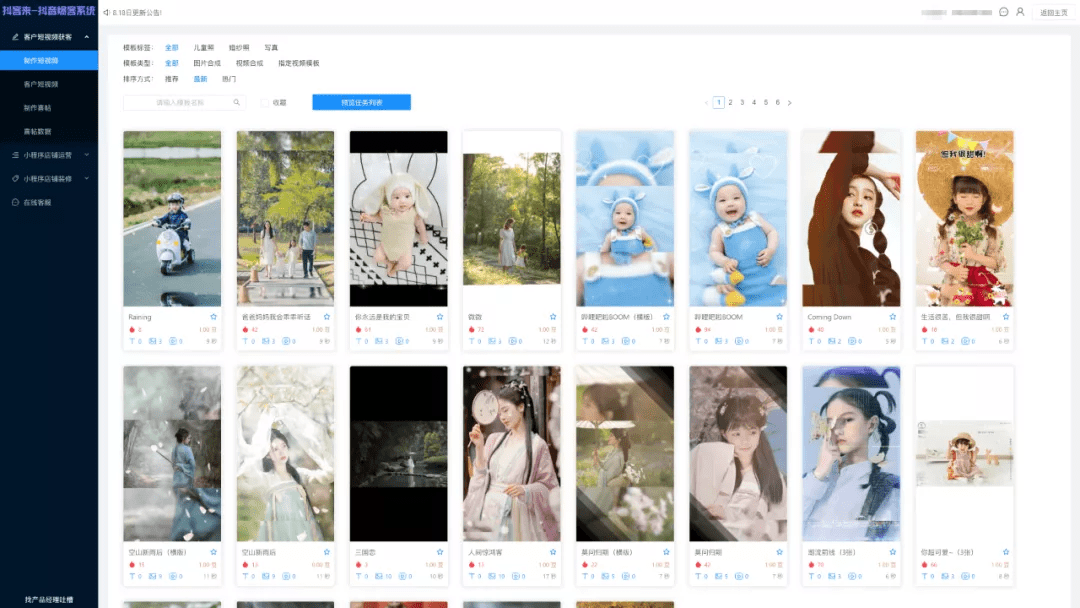This screenshot has height=608, width=1080.
Task: Expand the 小程序店铺装修 sidebar menu
Action: (x=87, y=179)
